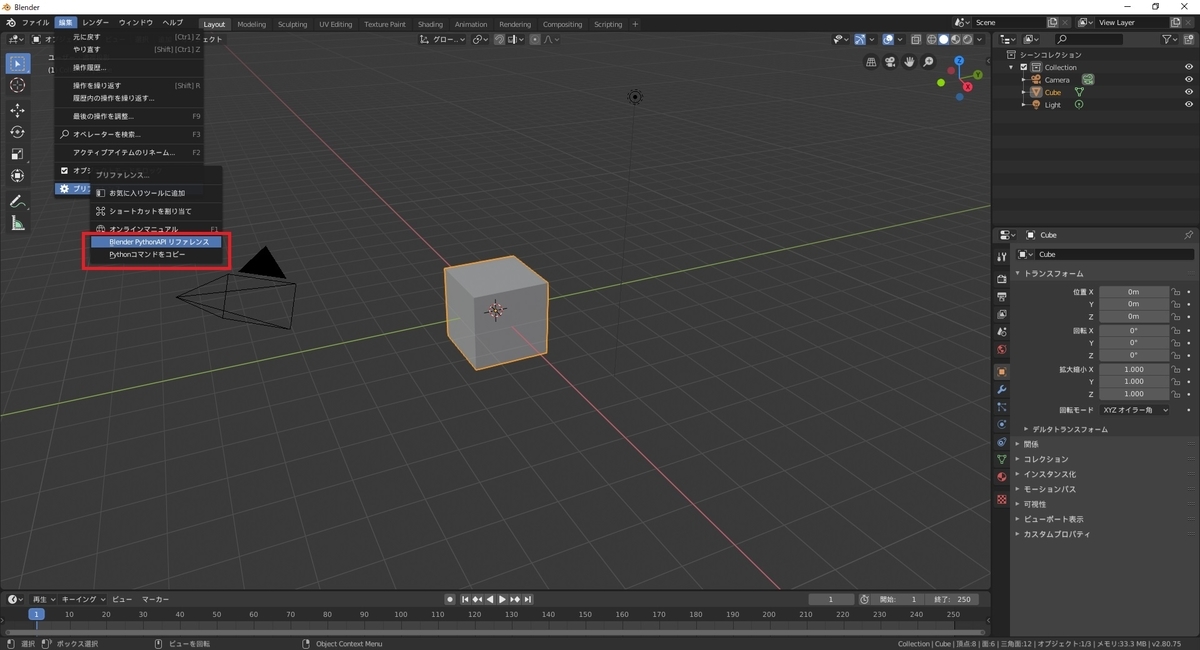Select the 3D Cursor tool
The height and width of the screenshot is (650, 1200).
[17, 86]
